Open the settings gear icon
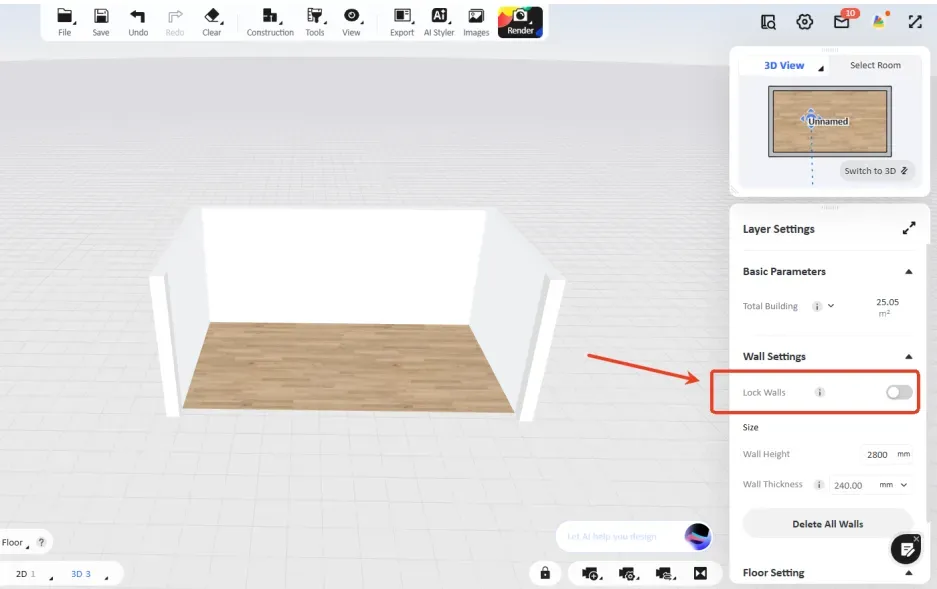Image resolution: width=937 pixels, height=589 pixels. pyautogui.click(x=804, y=22)
